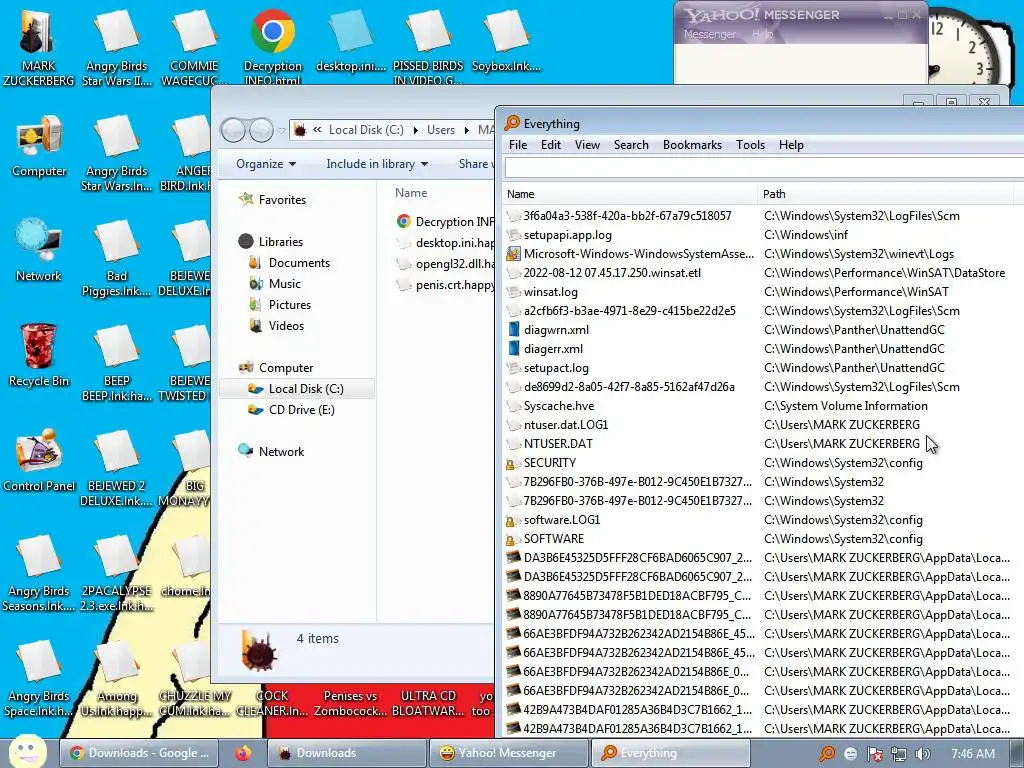Open the volume speaker tray icon
The height and width of the screenshot is (768, 1024).
[923, 754]
